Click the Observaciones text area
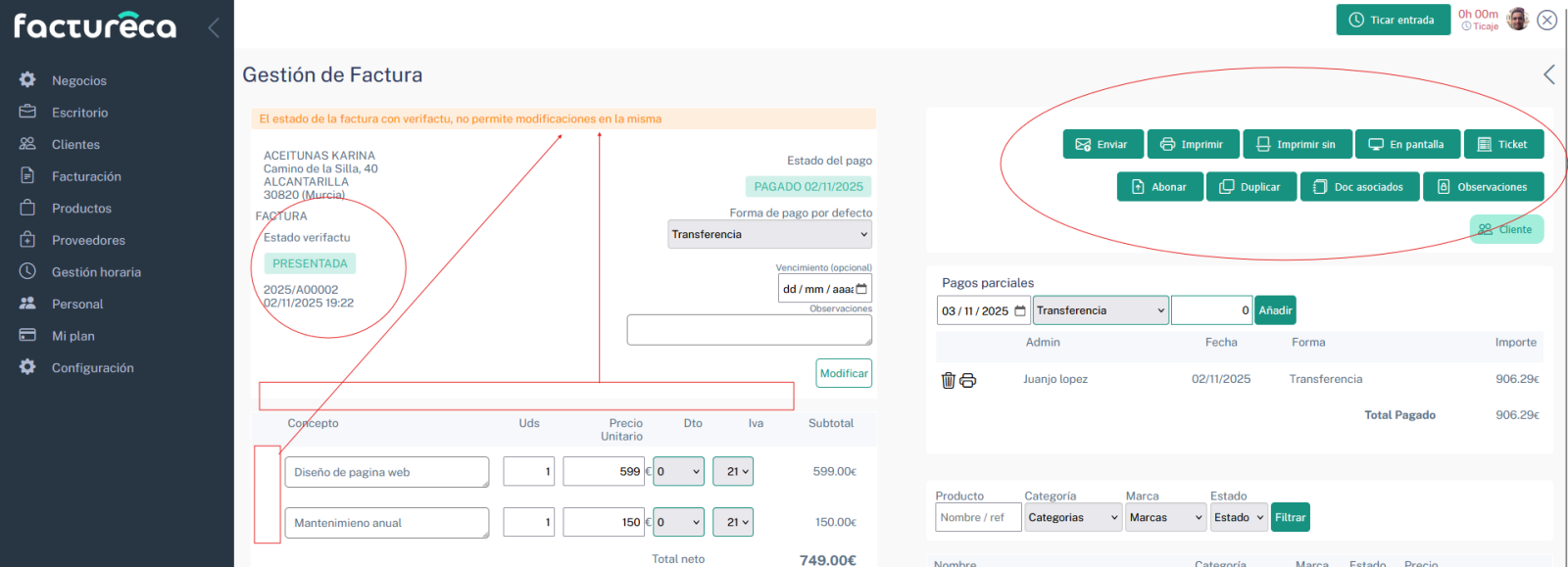1568x567 pixels. tap(749, 330)
